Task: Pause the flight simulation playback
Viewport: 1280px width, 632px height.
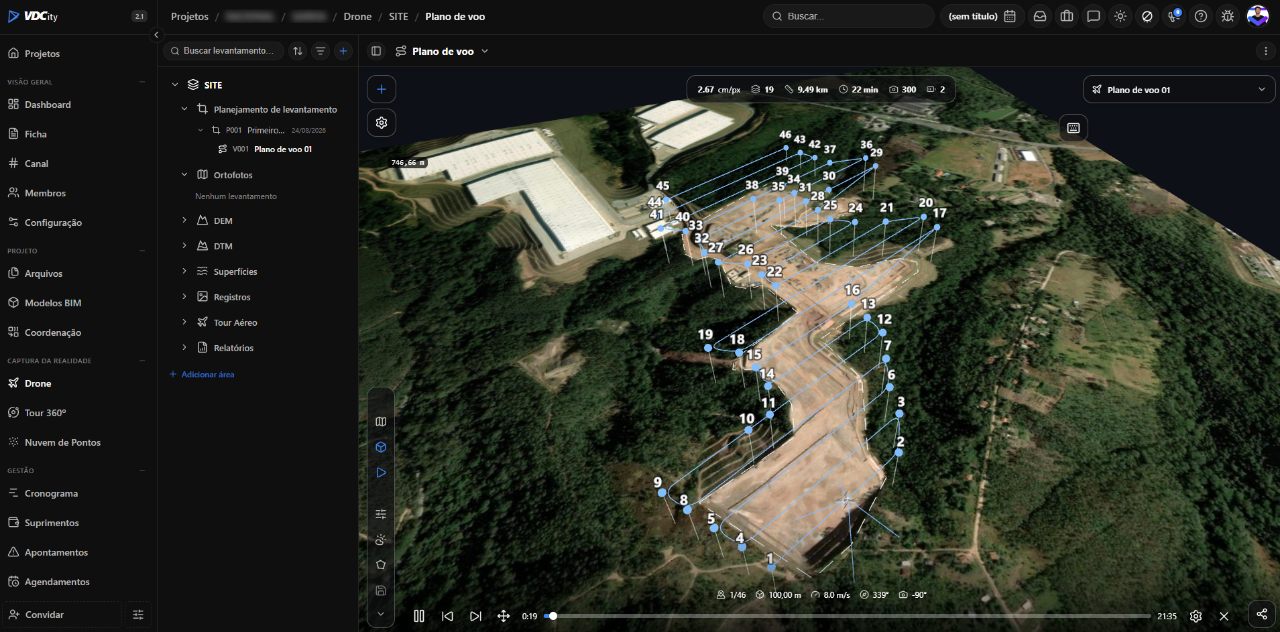Action: (x=419, y=616)
